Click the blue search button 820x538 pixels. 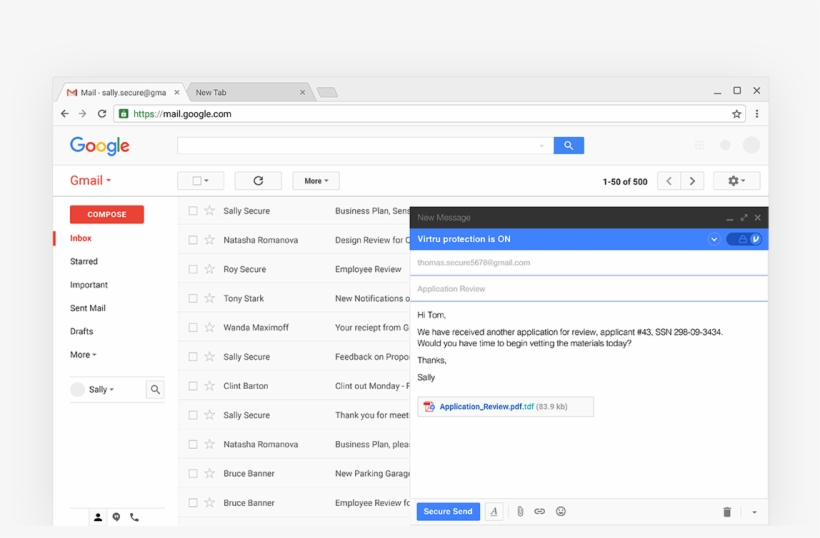point(568,146)
